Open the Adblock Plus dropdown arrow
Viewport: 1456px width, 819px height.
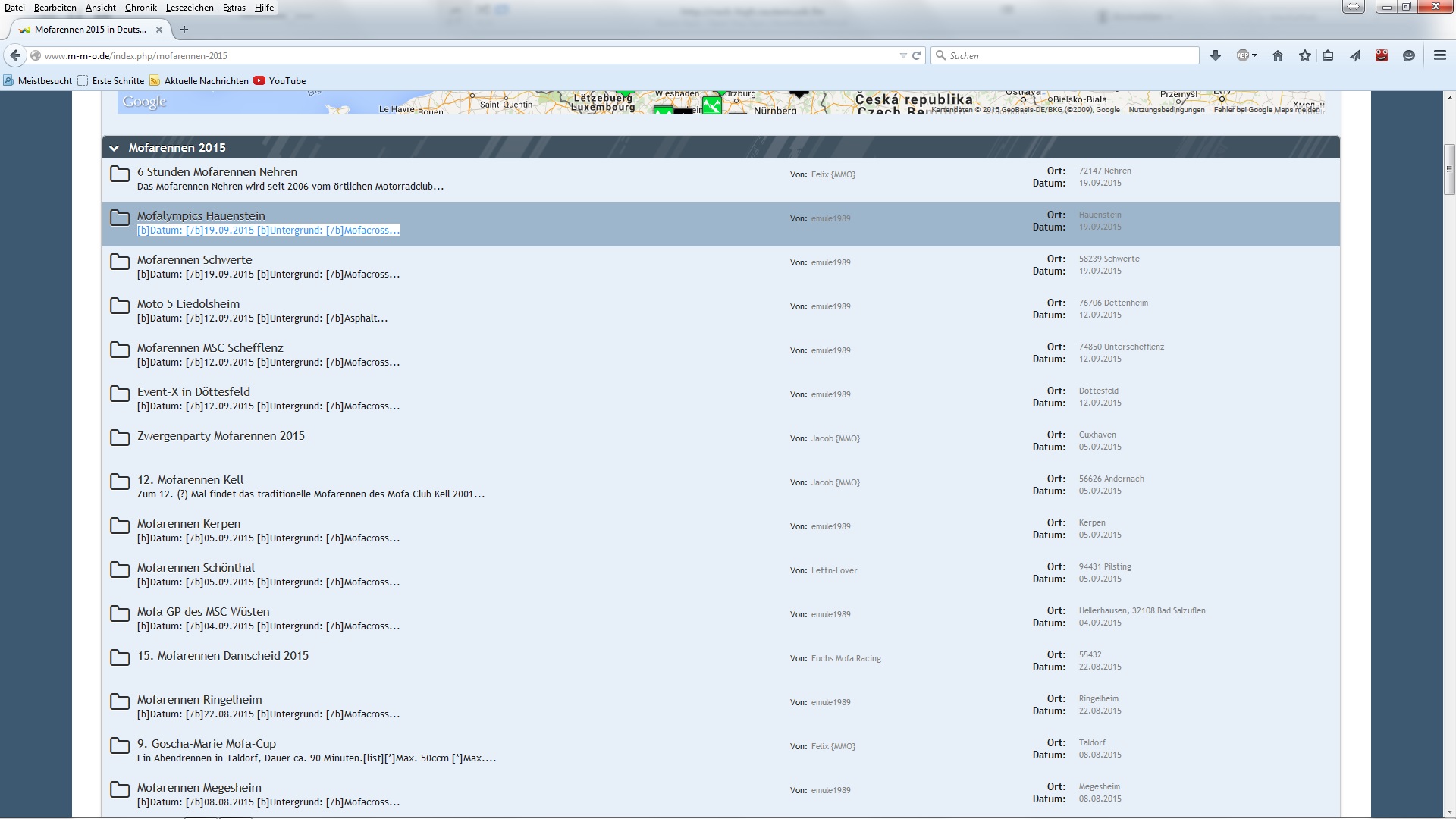pyautogui.click(x=1255, y=55)
